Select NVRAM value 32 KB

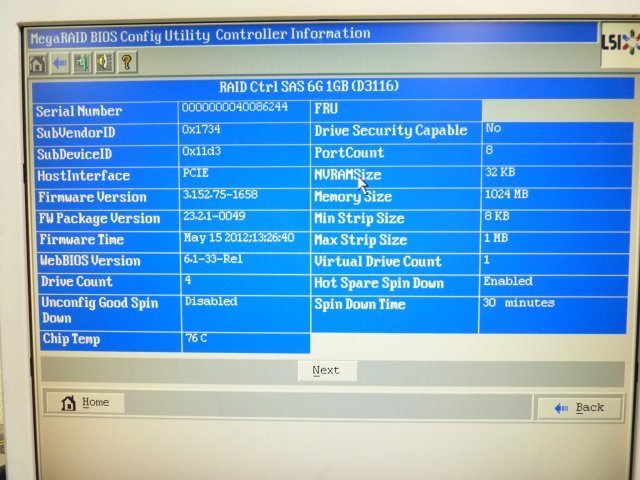[x=500, y=172]
